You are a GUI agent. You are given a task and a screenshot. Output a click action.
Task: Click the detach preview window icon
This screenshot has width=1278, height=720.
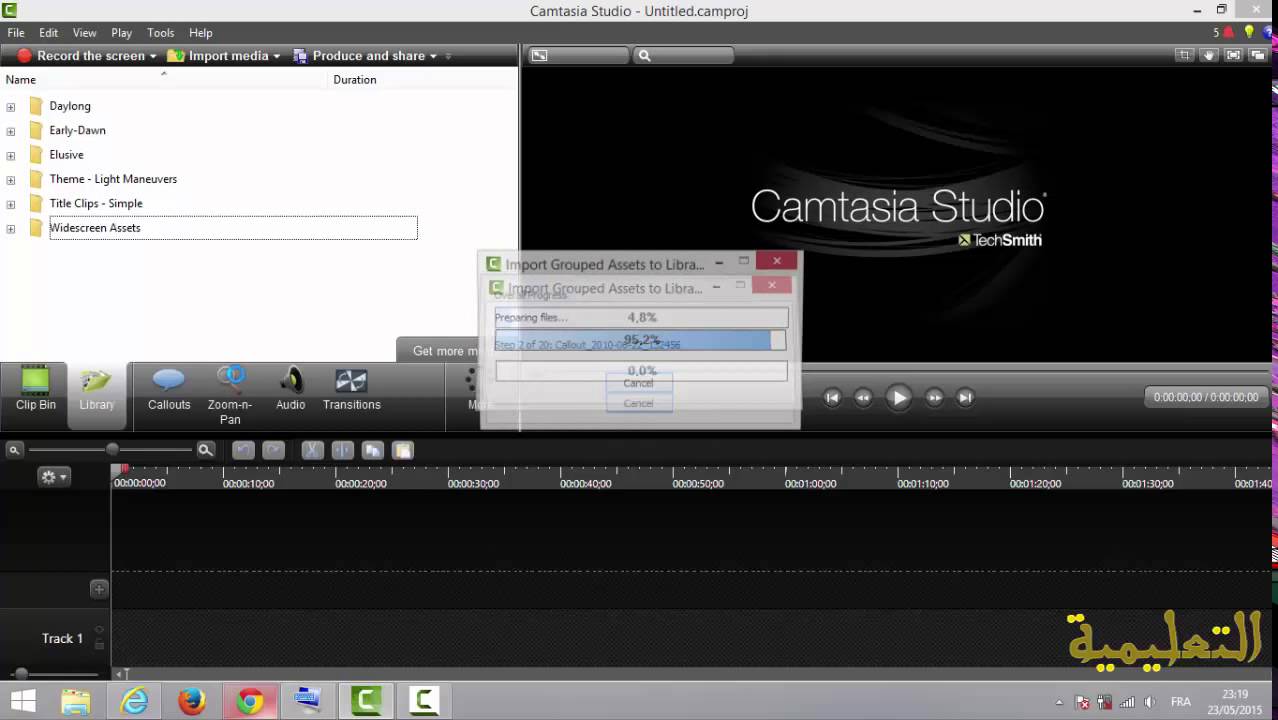tap(1257, 56)
